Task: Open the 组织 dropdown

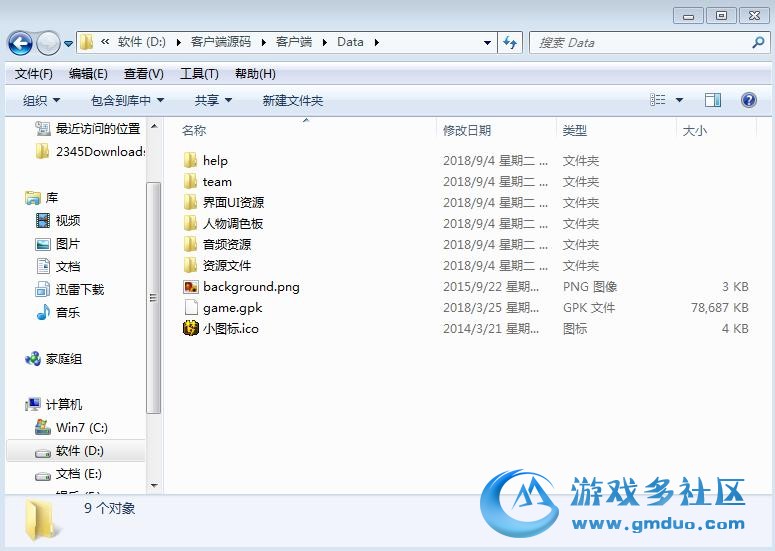Action: (x=42, y=101)
